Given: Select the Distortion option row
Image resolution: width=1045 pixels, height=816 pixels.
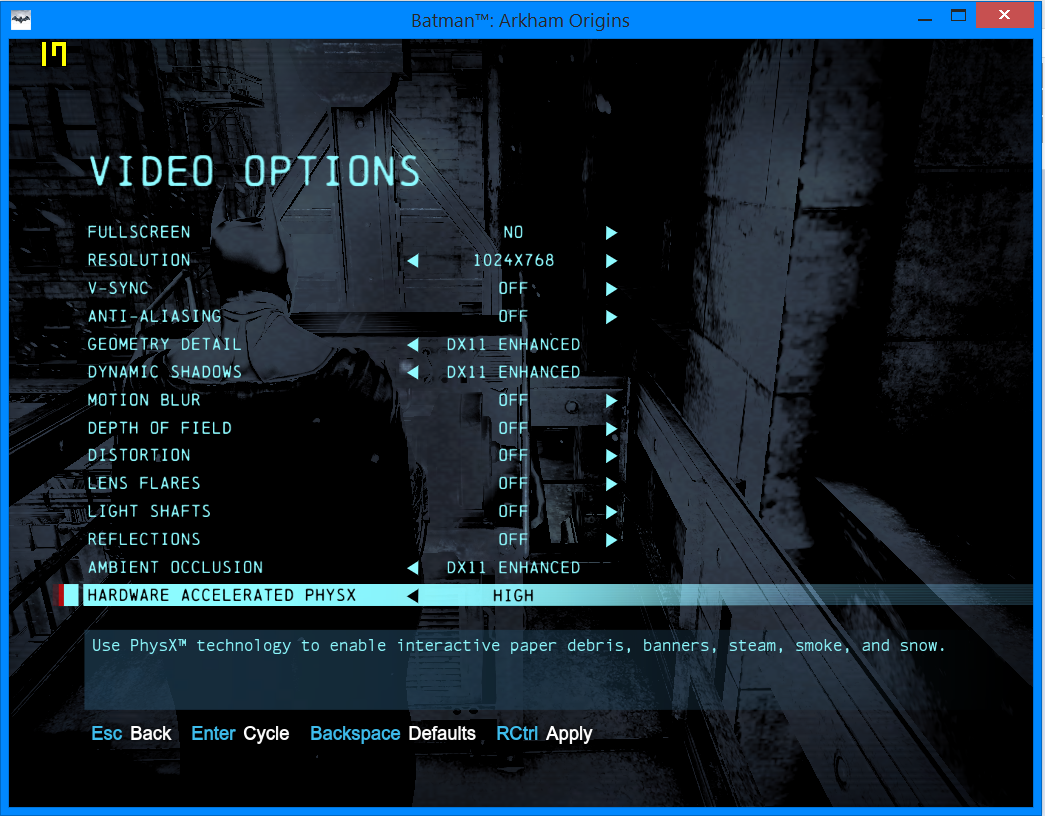Looking at the screenshot, I should click(139, 456).
